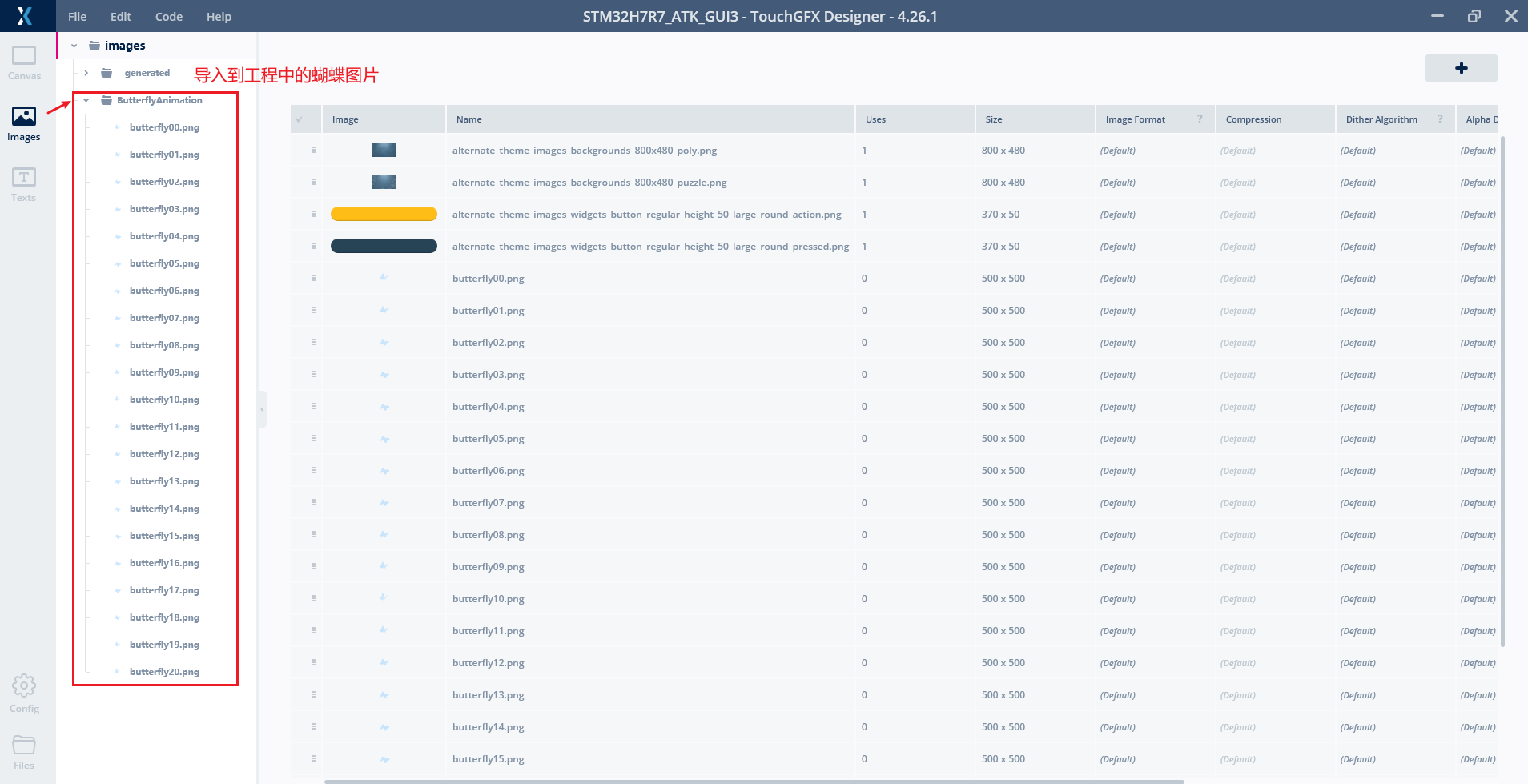Open the Images view in sidebar
Screen dimensions: 1528x784
click(24, 124)
